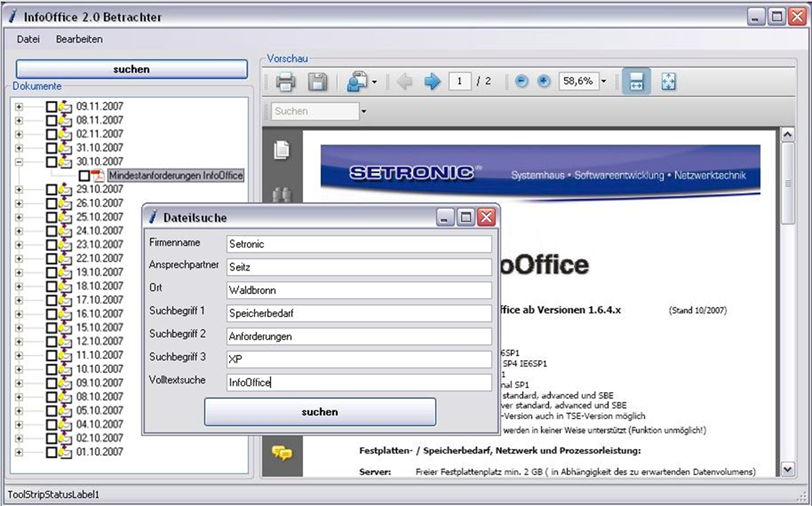Click the folder icon for 15.10.2007
The height and width of the screenshot is (506, 812).
[65, 327]
